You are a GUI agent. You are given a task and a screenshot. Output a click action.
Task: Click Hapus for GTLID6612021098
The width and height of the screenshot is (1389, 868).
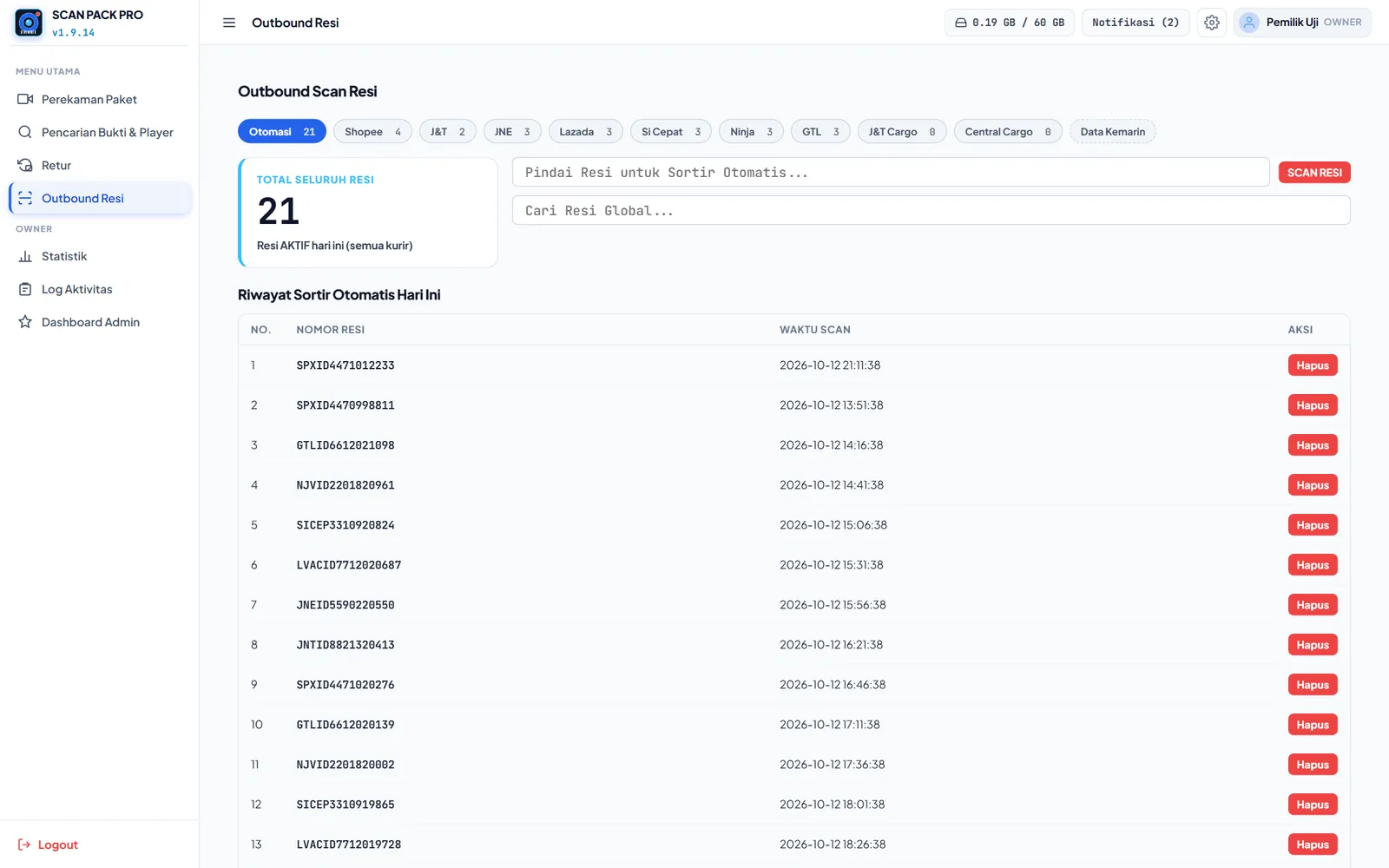coord(1313,445)
